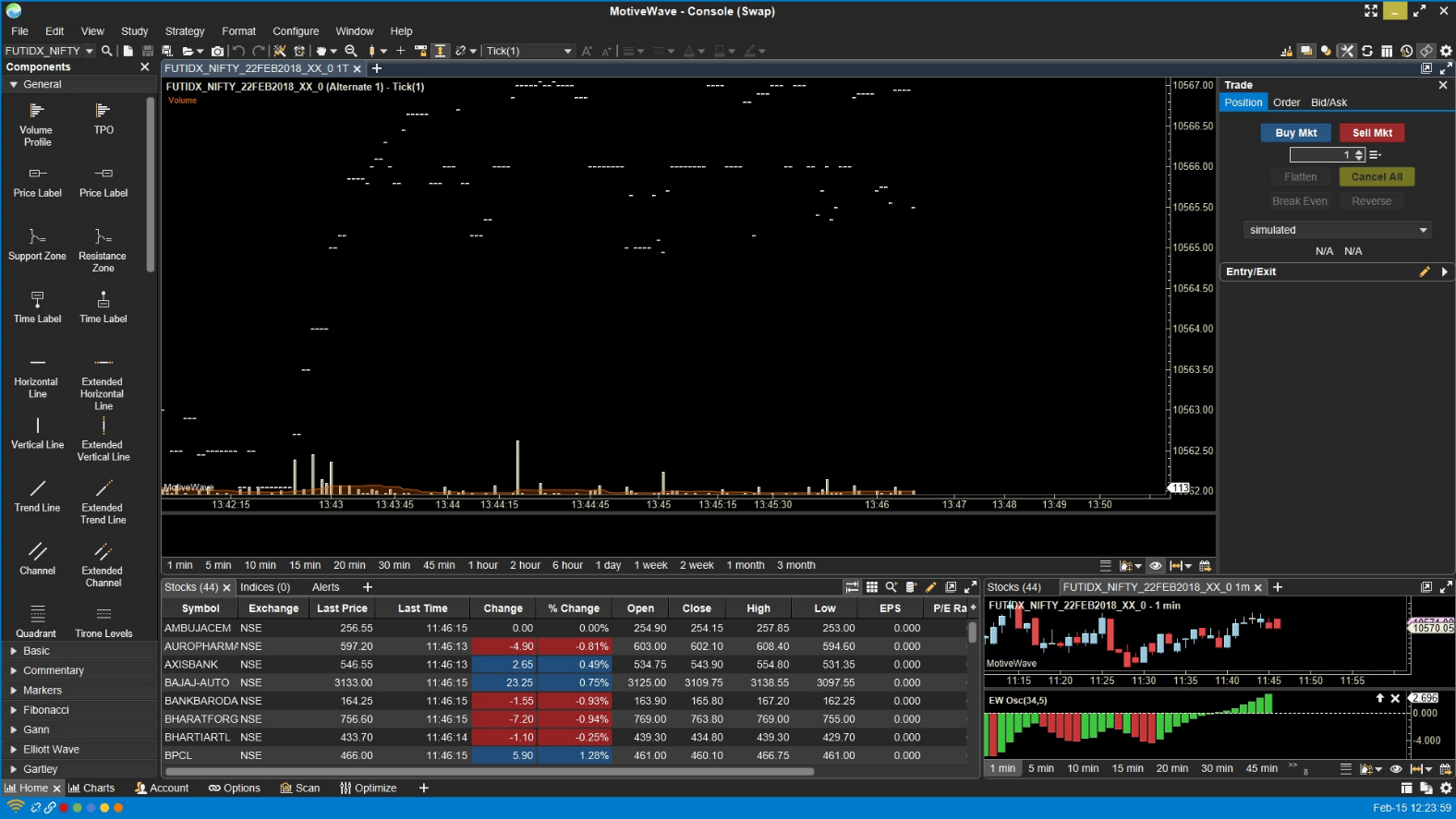1456x819 pixels.
Task: Expand the Basic components section
Action: [14, 651]
